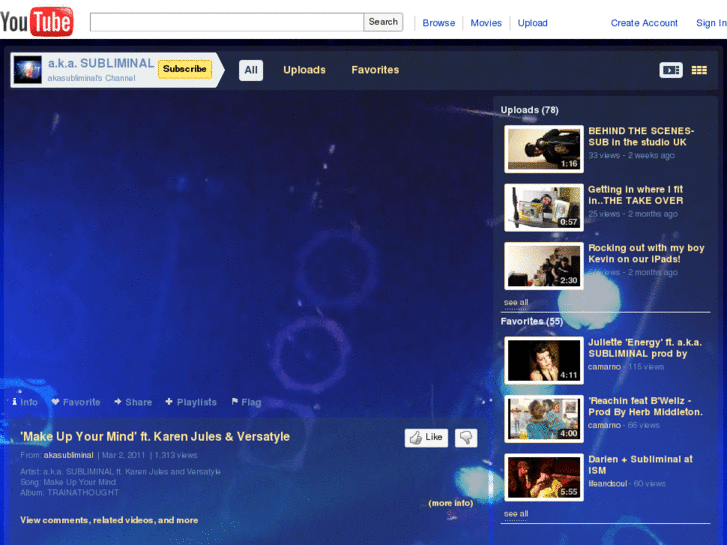The width and height of the screenshot is (727, 545).
Task: Select the Uploads tab
Action: pyautogui.click(x=304, y=70)
